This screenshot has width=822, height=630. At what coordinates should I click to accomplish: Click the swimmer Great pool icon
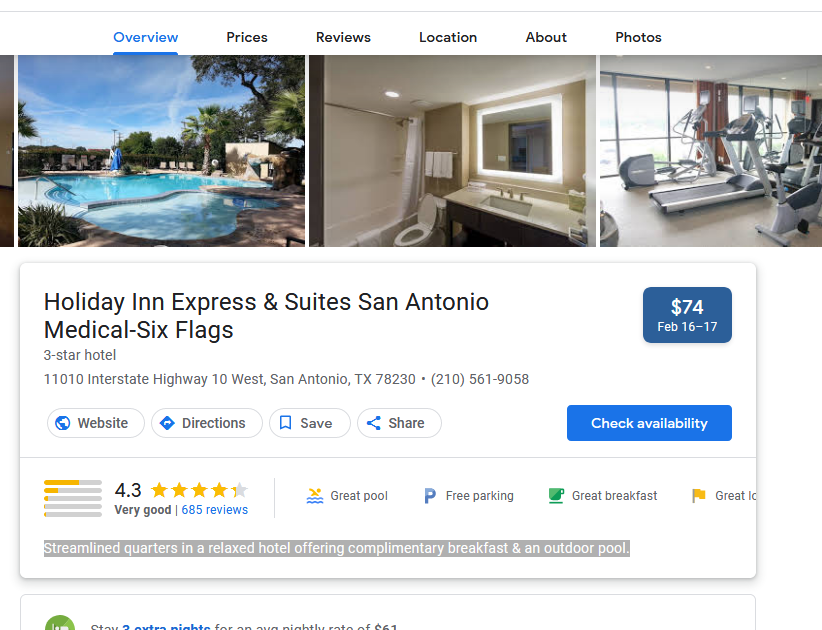coord(315,496)
